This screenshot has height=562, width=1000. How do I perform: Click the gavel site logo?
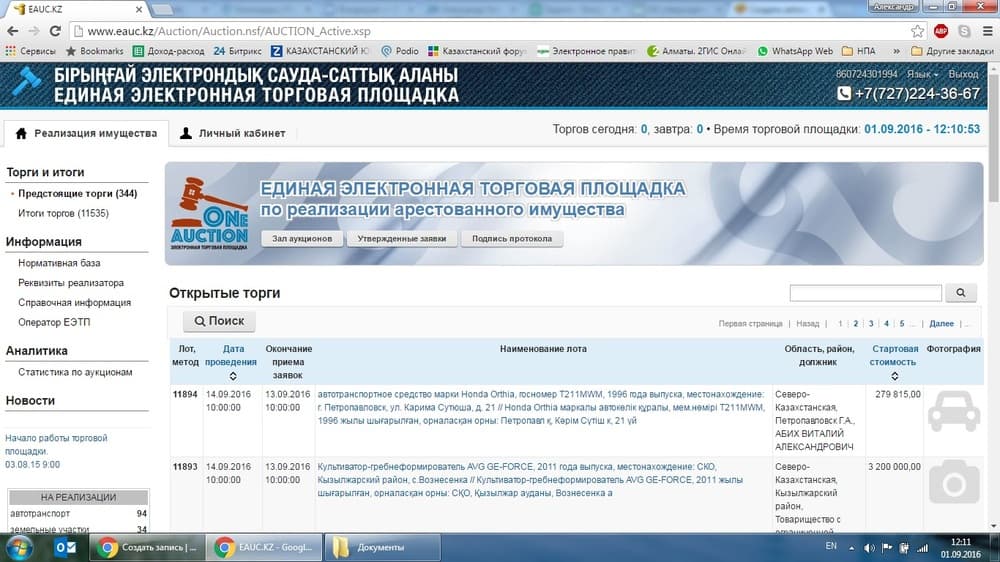27,83
